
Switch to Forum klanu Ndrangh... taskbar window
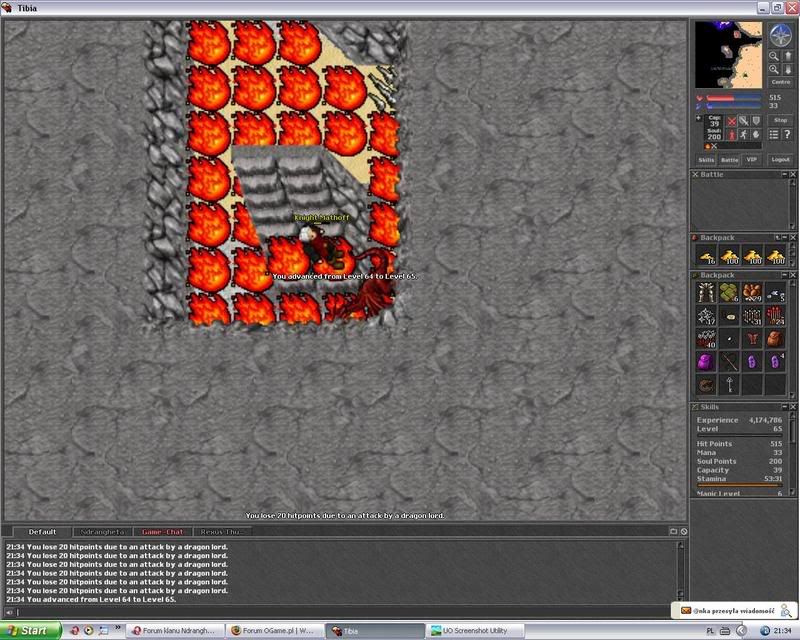(x=174, y=631)
